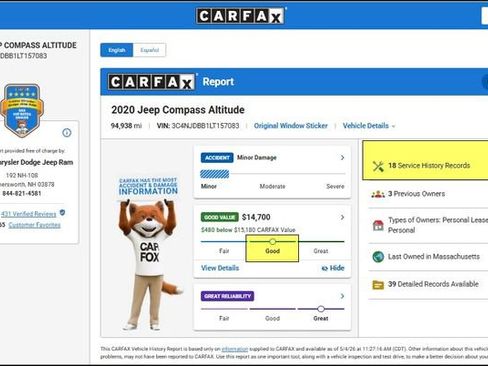Open the Customer Favorites link
Viewport: 488px width, 366px height.
coord(35,225)
